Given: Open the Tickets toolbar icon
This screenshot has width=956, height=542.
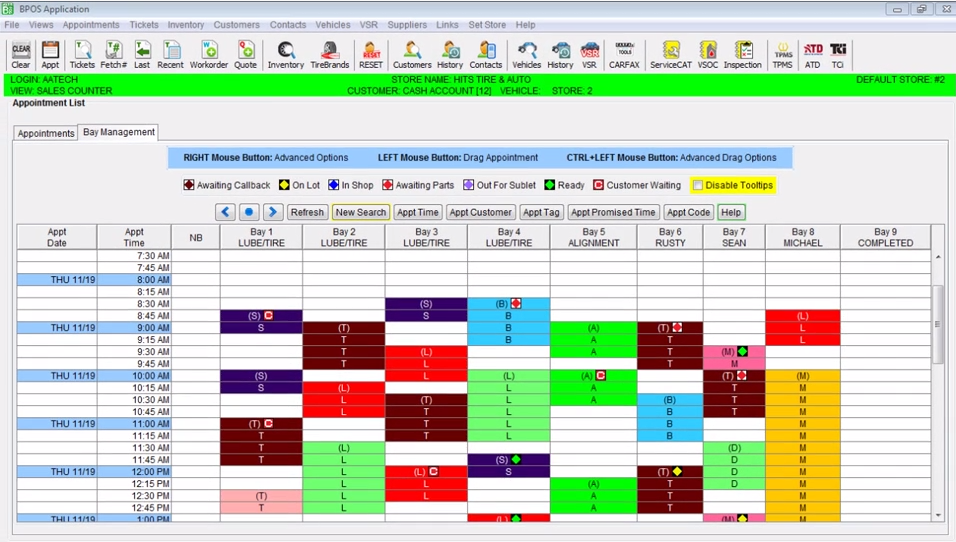Looking at the screenshot, I should (x=82, y=55).
